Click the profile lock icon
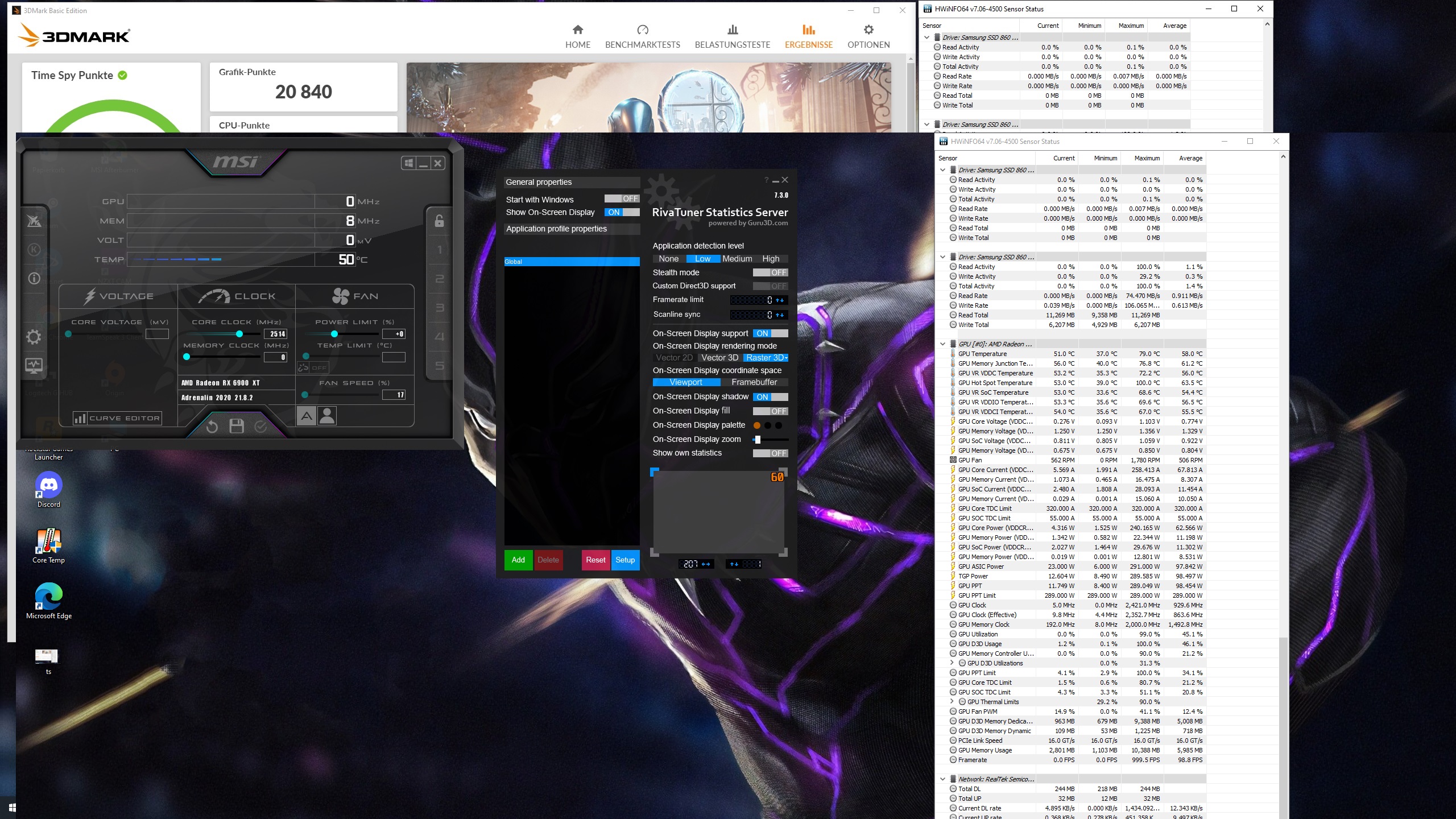The height and width of the screenshot is (819, 1456). [x=439, y=221]
